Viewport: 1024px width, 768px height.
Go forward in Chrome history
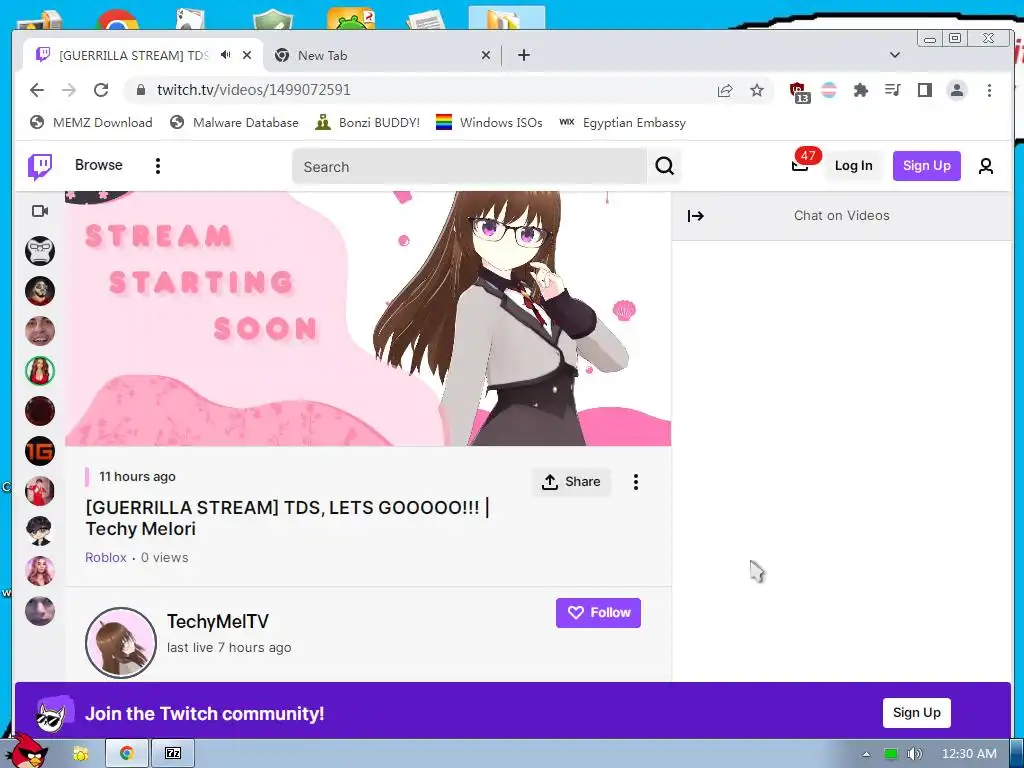[69, 90]
